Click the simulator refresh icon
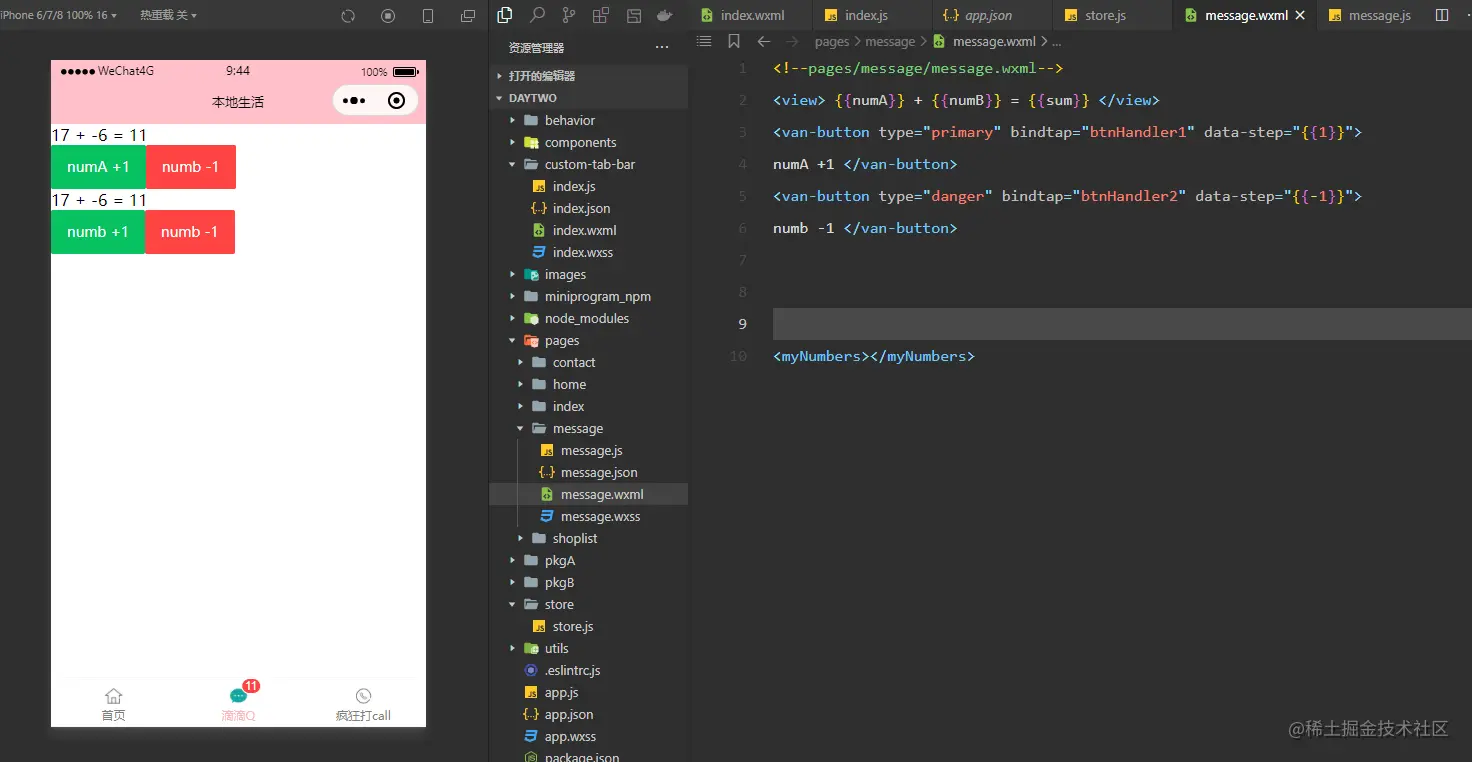 coord(348,16)
